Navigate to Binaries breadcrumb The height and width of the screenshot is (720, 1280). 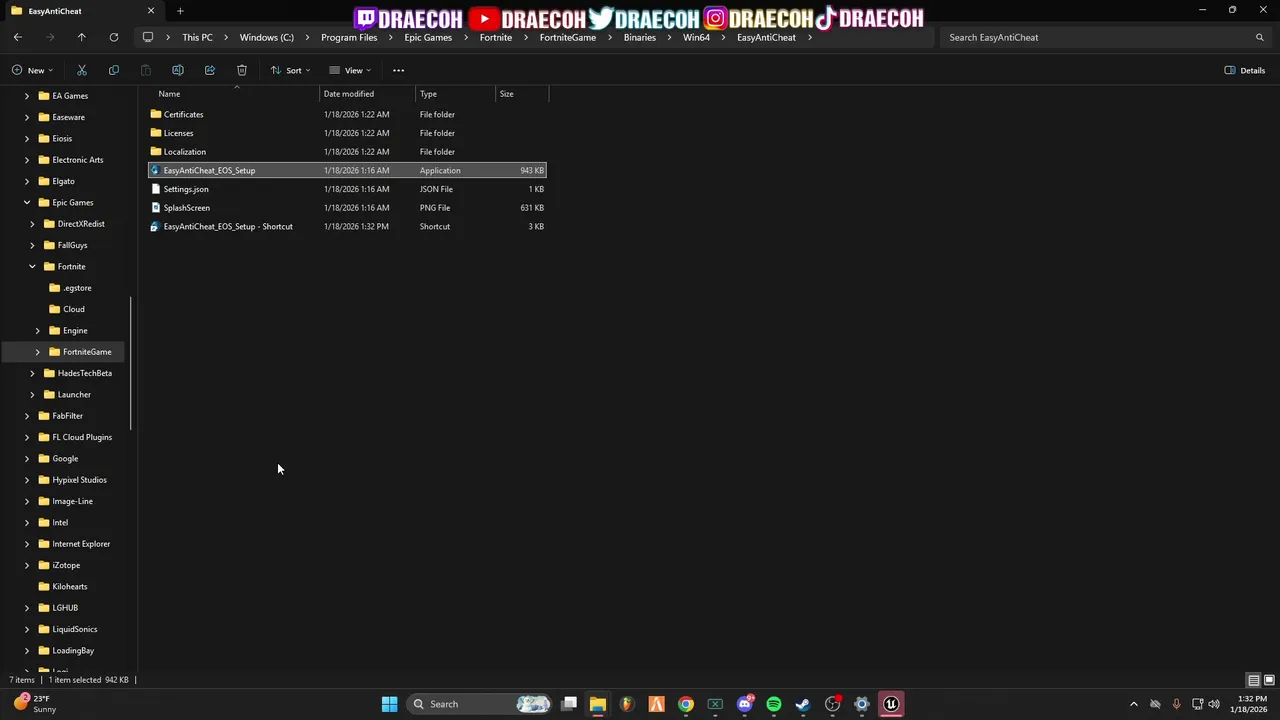(640, 37)
